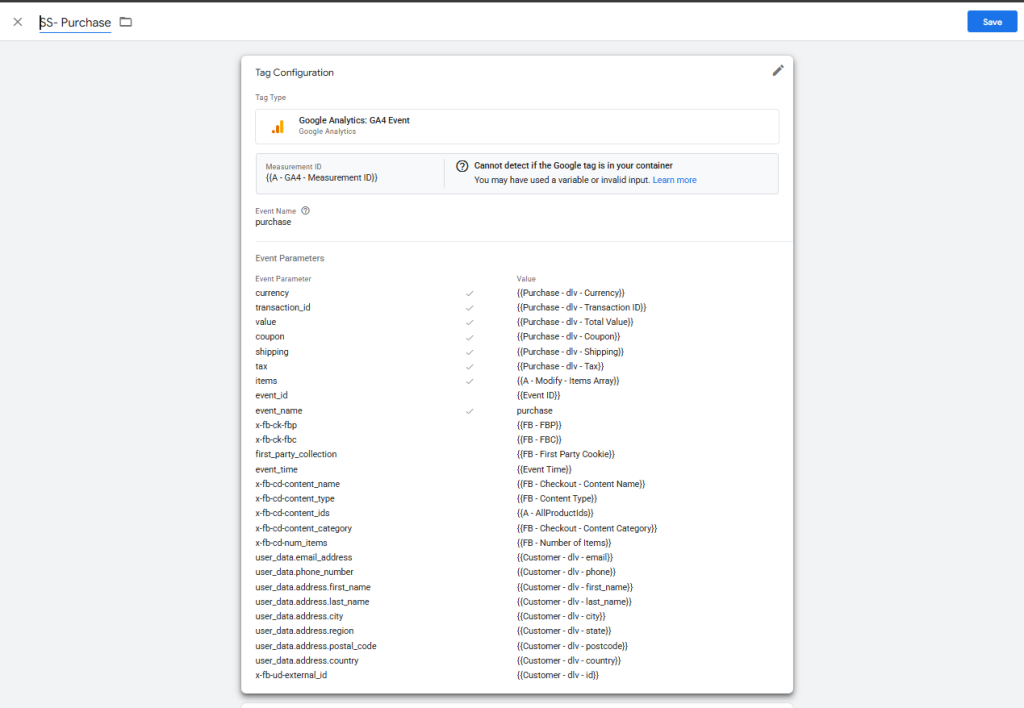This screenshot has height=708, width=1024.
Task: Click the pencil edit icon in Tag Configuration
Action: [x=778, y=71]
